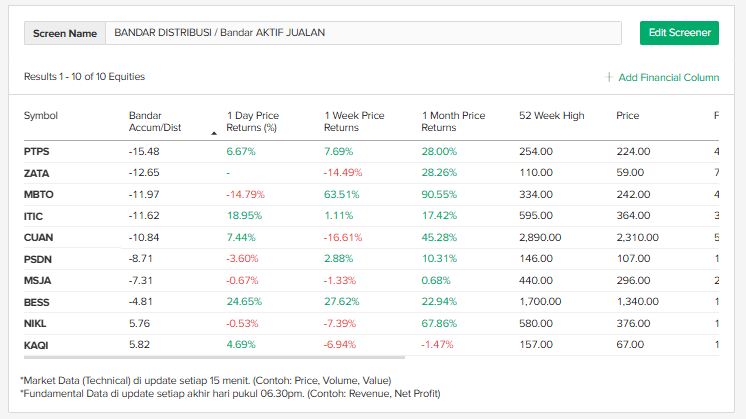
Task: Sort by 1 Month Price Returns header
Action: tap(453, 121)
